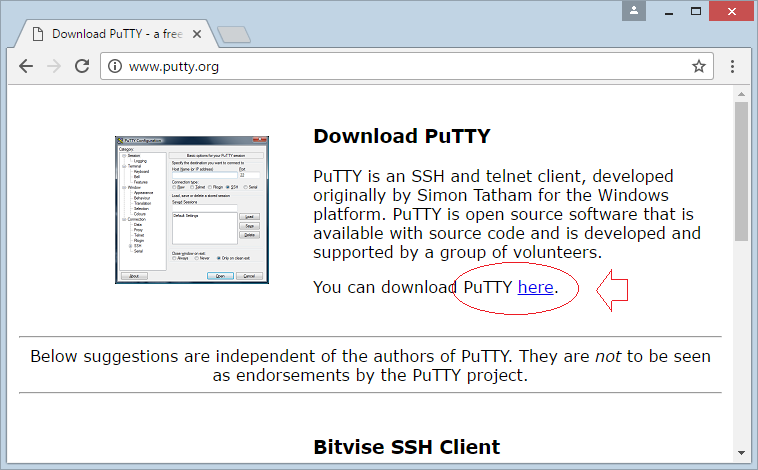Close the Download PuTTY tab
The width and height of the screenshot is (758, 470).
(197, 34)
